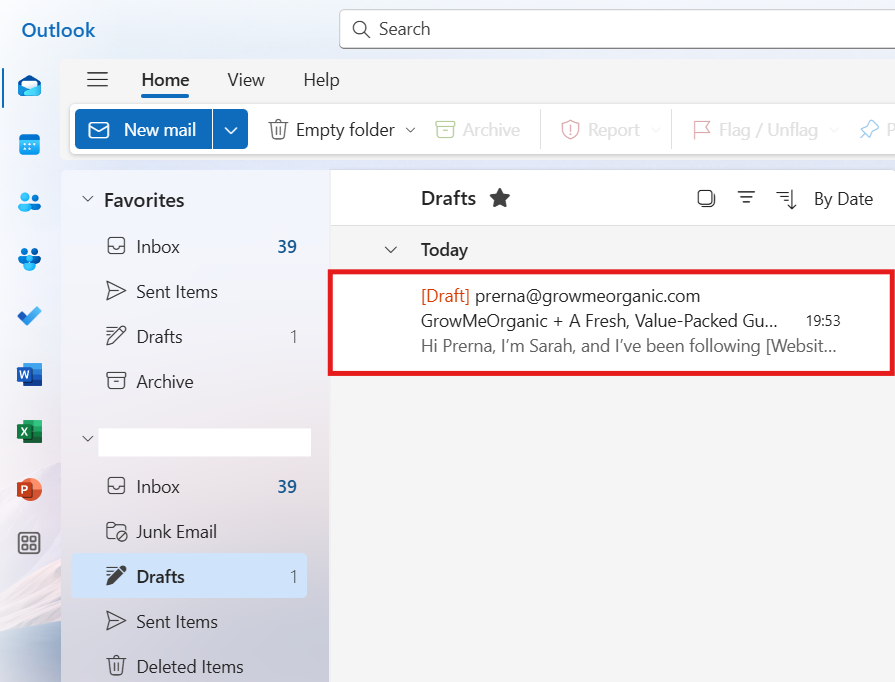Open the Filter messages icon

746,198
